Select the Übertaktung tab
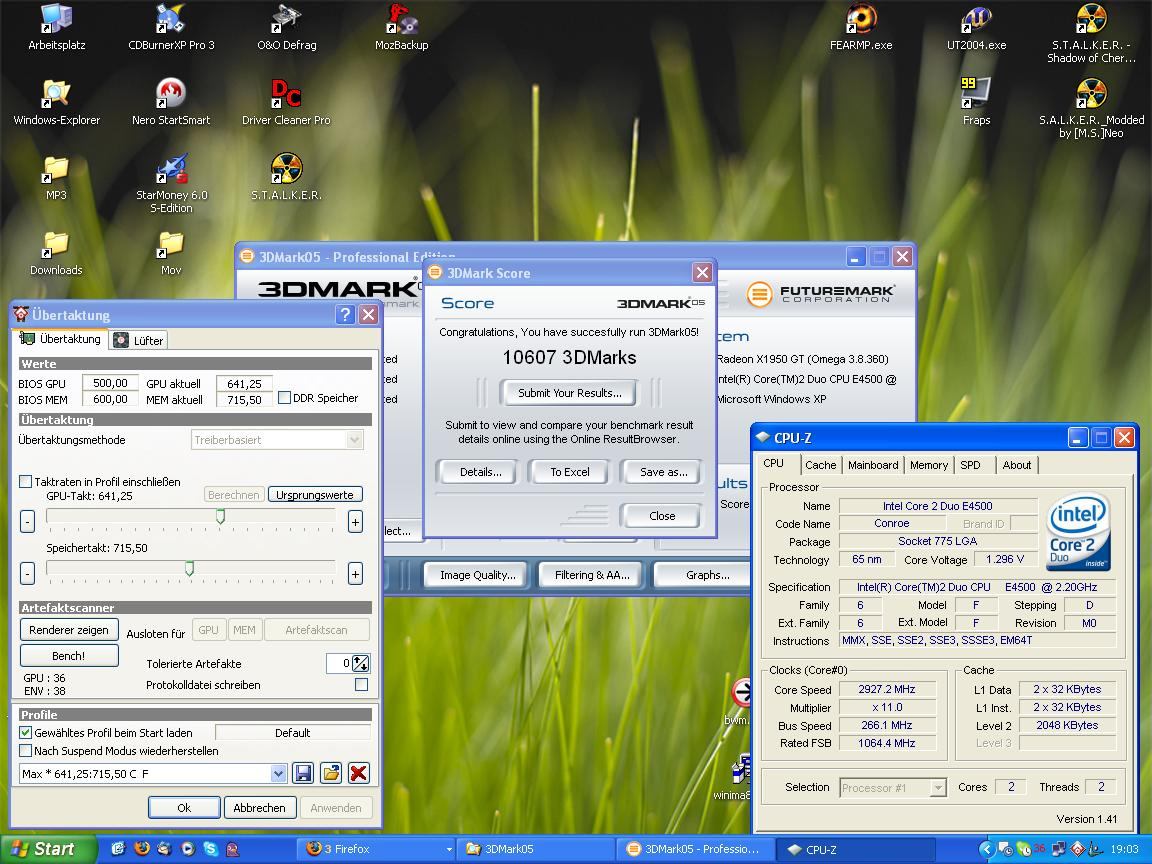1152x864 pixels. pyautogui.click(x=61, y=339)
